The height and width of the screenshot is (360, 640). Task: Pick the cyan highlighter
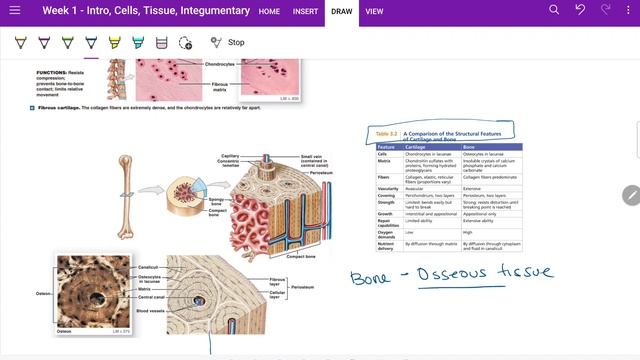(x=138, y=42)
